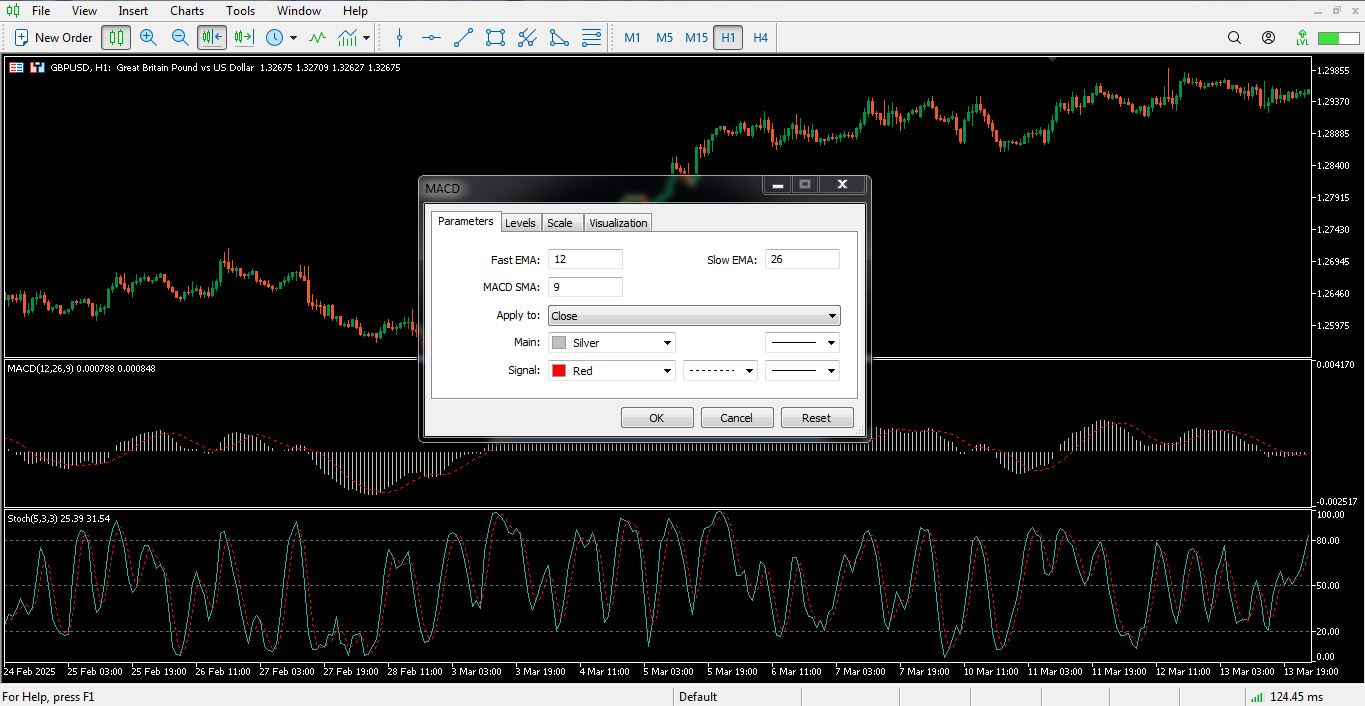Click the user account profile icon
1365x706 pixels.
click(x=1268, y=38)
